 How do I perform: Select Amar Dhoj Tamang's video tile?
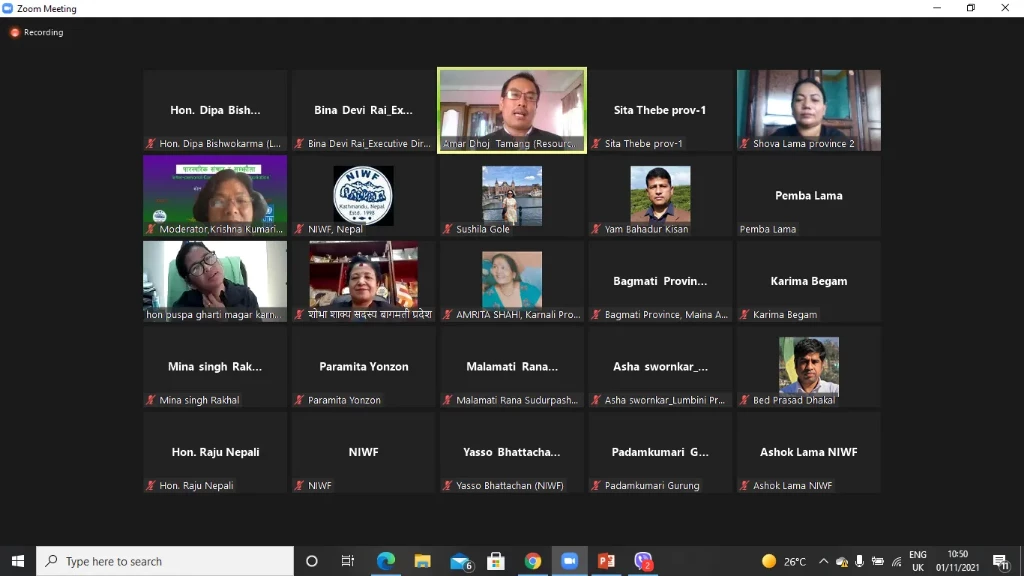512,110
